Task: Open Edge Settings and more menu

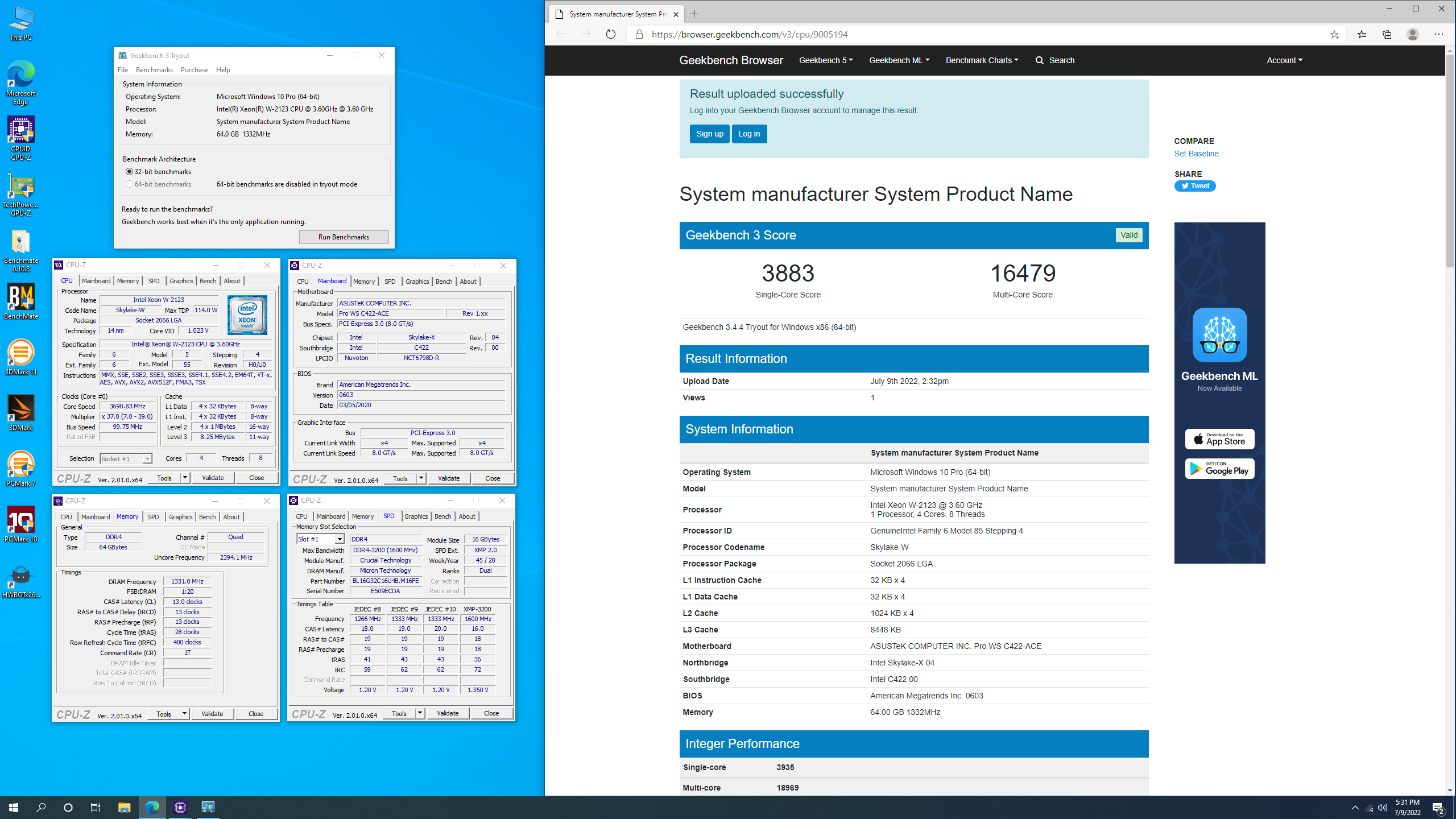Action: [1438, 34]
